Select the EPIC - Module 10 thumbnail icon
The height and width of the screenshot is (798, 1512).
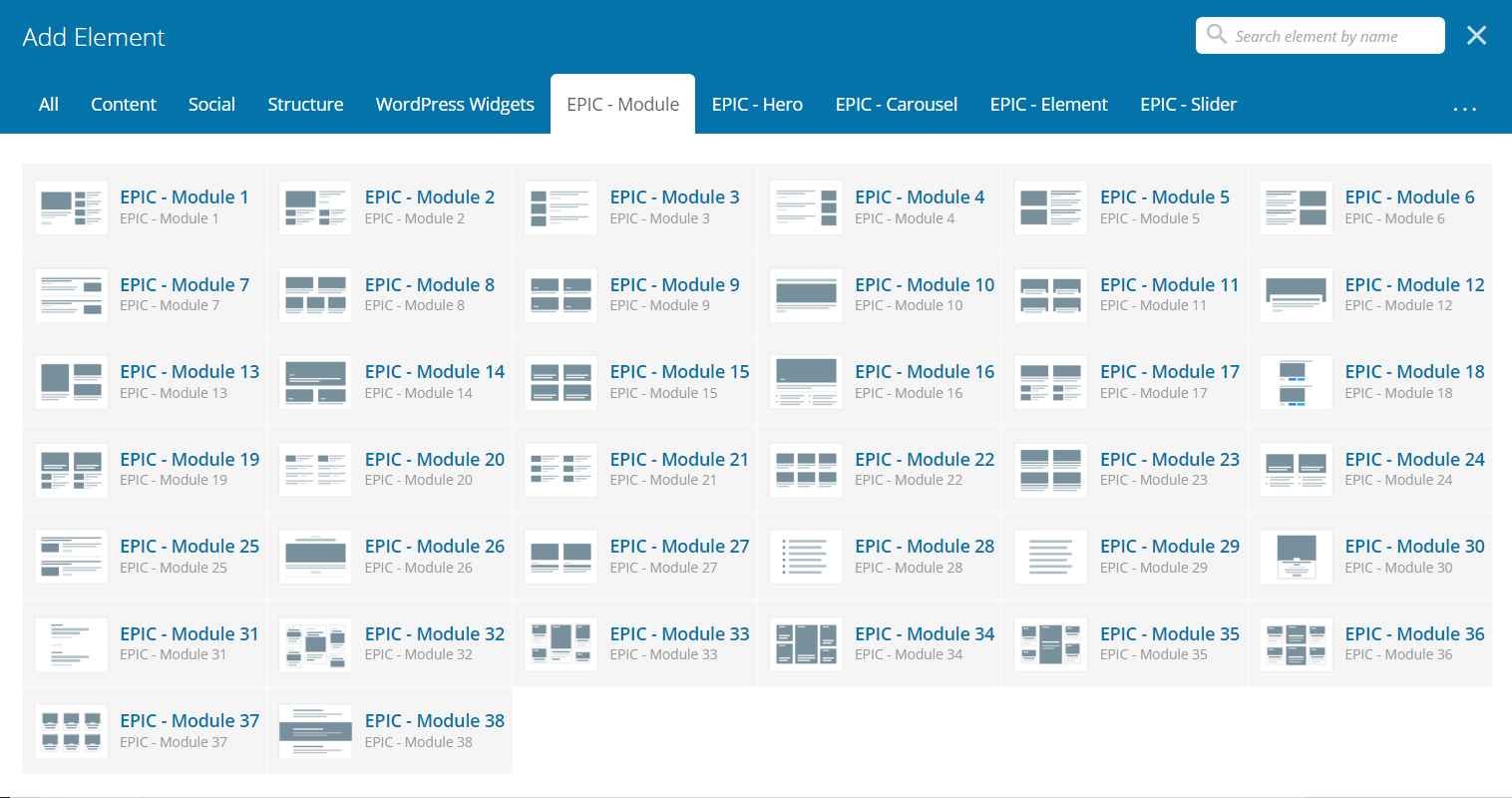pos(806,294)
